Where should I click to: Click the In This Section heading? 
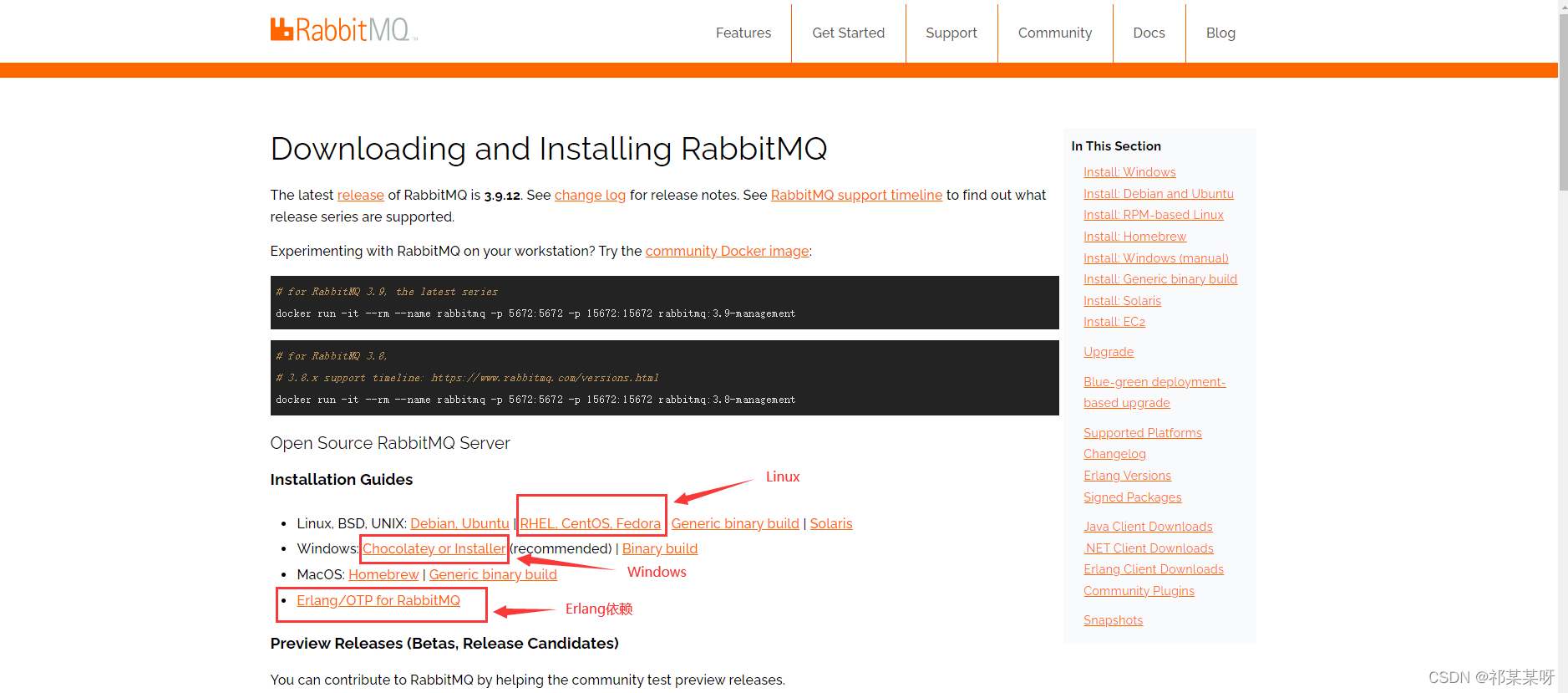pos(1116,146)
